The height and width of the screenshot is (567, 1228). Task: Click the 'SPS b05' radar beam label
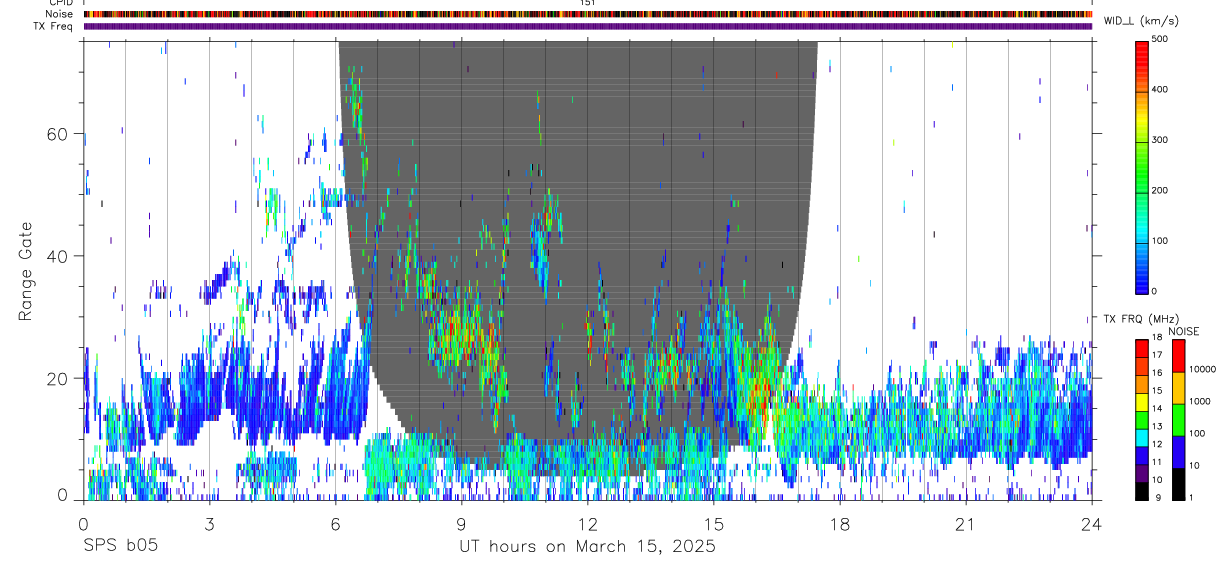[x=120, y=547]
